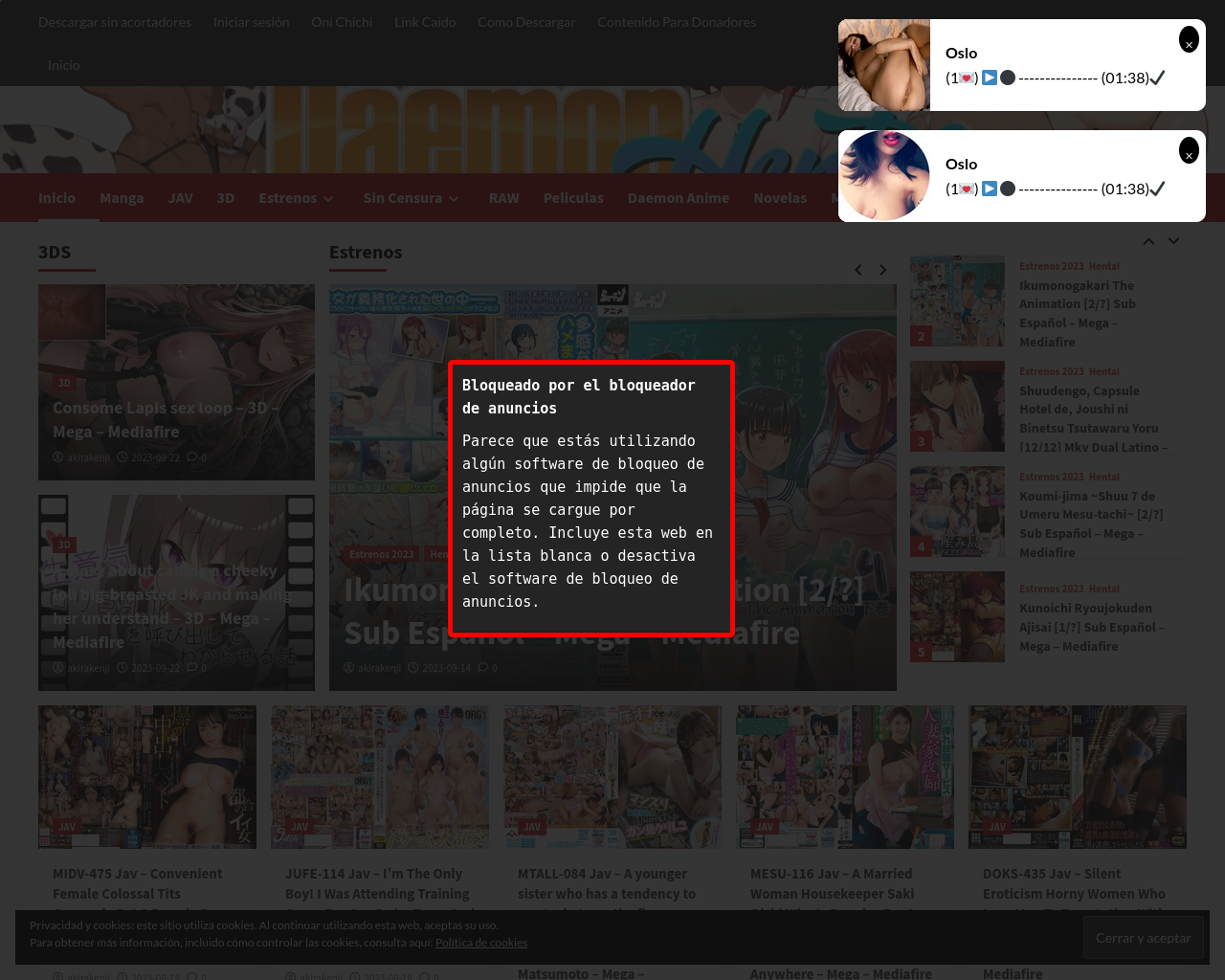1225x980 pixels.
Task: Open the Política de cookies link
Action: click(x=480, y=943)
